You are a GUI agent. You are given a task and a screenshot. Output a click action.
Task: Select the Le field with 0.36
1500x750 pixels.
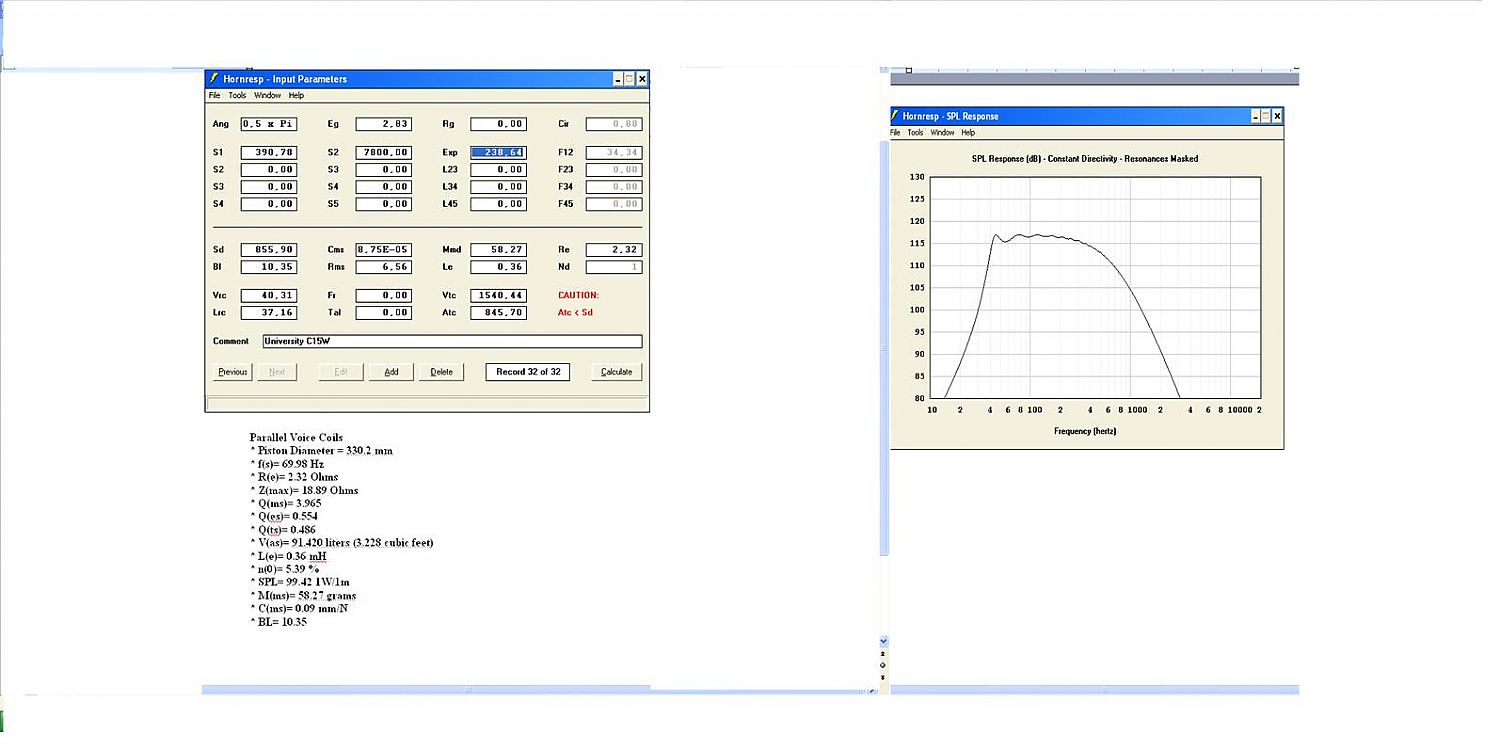pyautogui.click(x=498, y=267)
